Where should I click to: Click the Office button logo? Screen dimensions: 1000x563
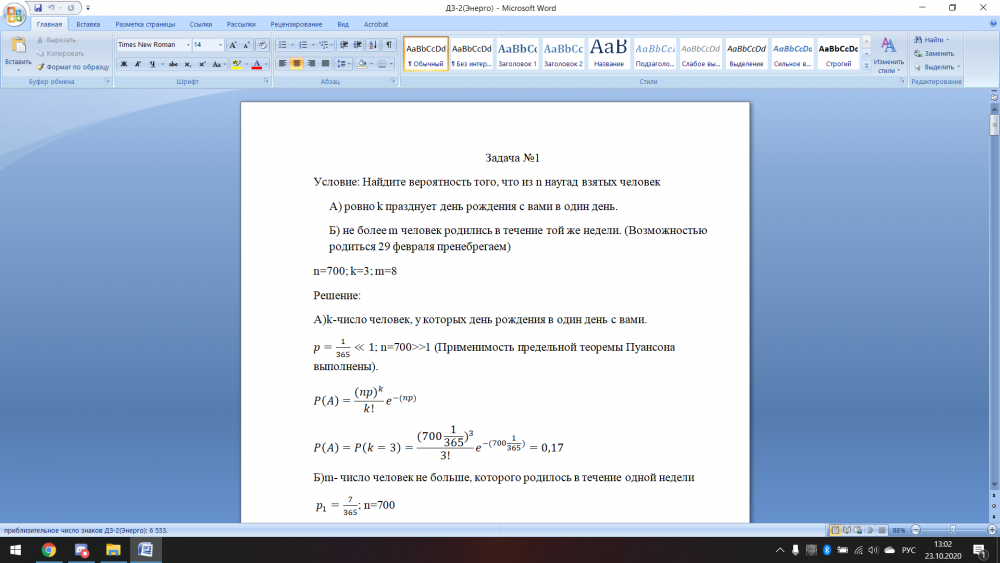(13, 14)
